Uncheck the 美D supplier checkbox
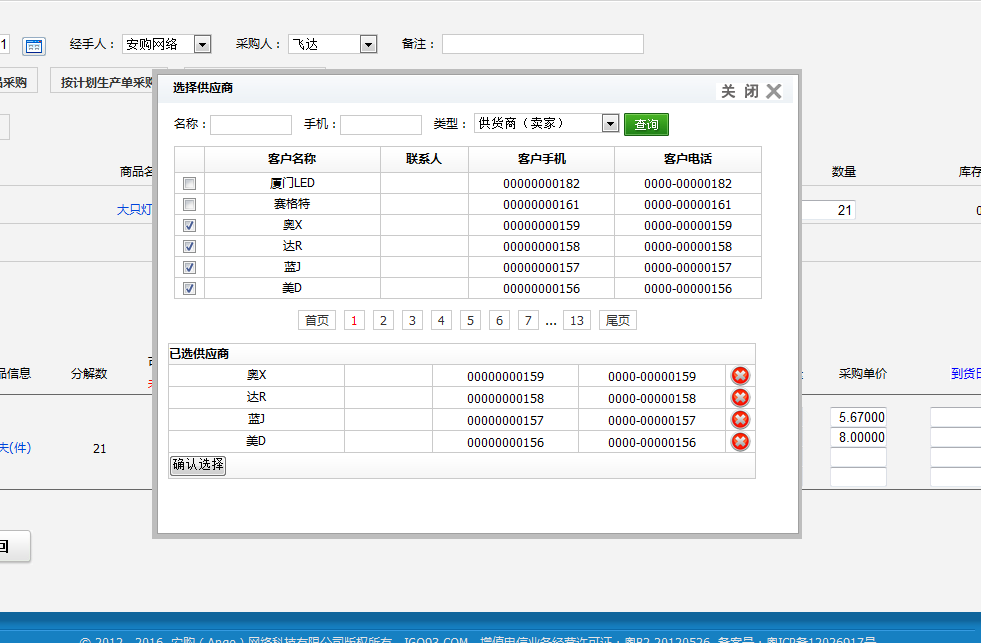 (189, 289)
